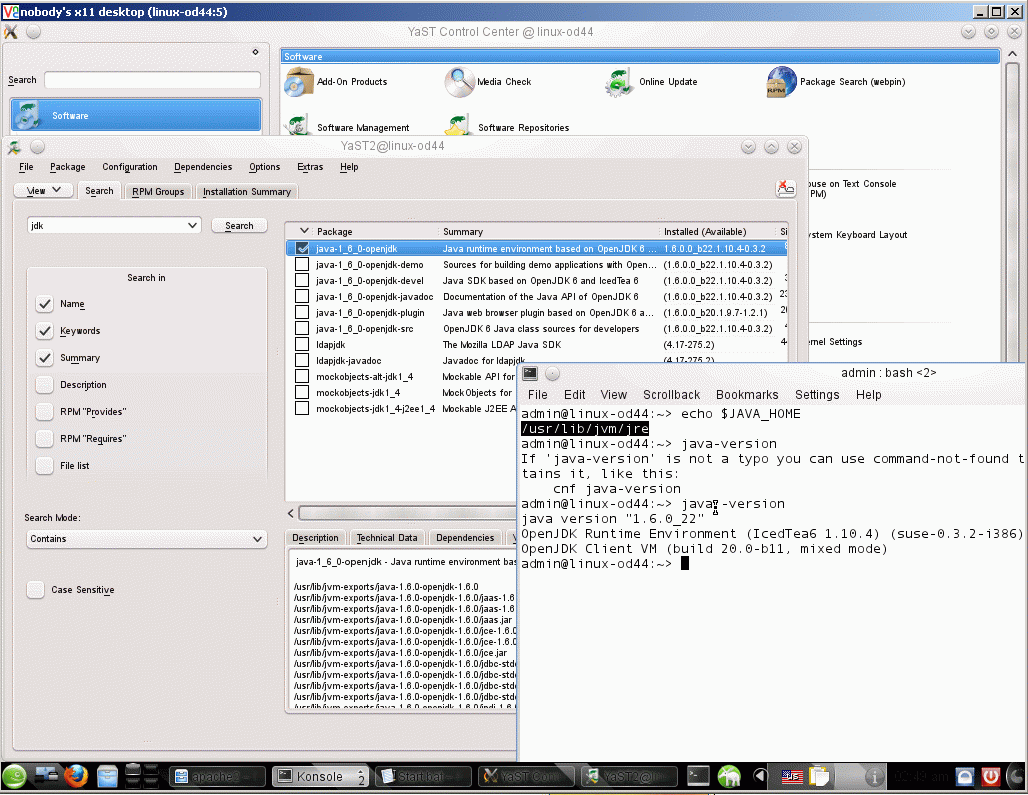Toggle the Keywords checkbox
The image size is (1028, 795).
click(45, 331)
